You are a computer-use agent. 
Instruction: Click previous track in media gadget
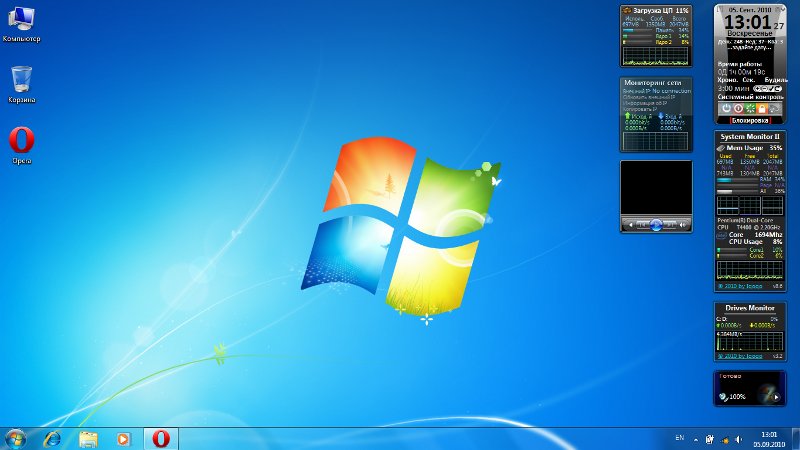click(x=642, y=224)
